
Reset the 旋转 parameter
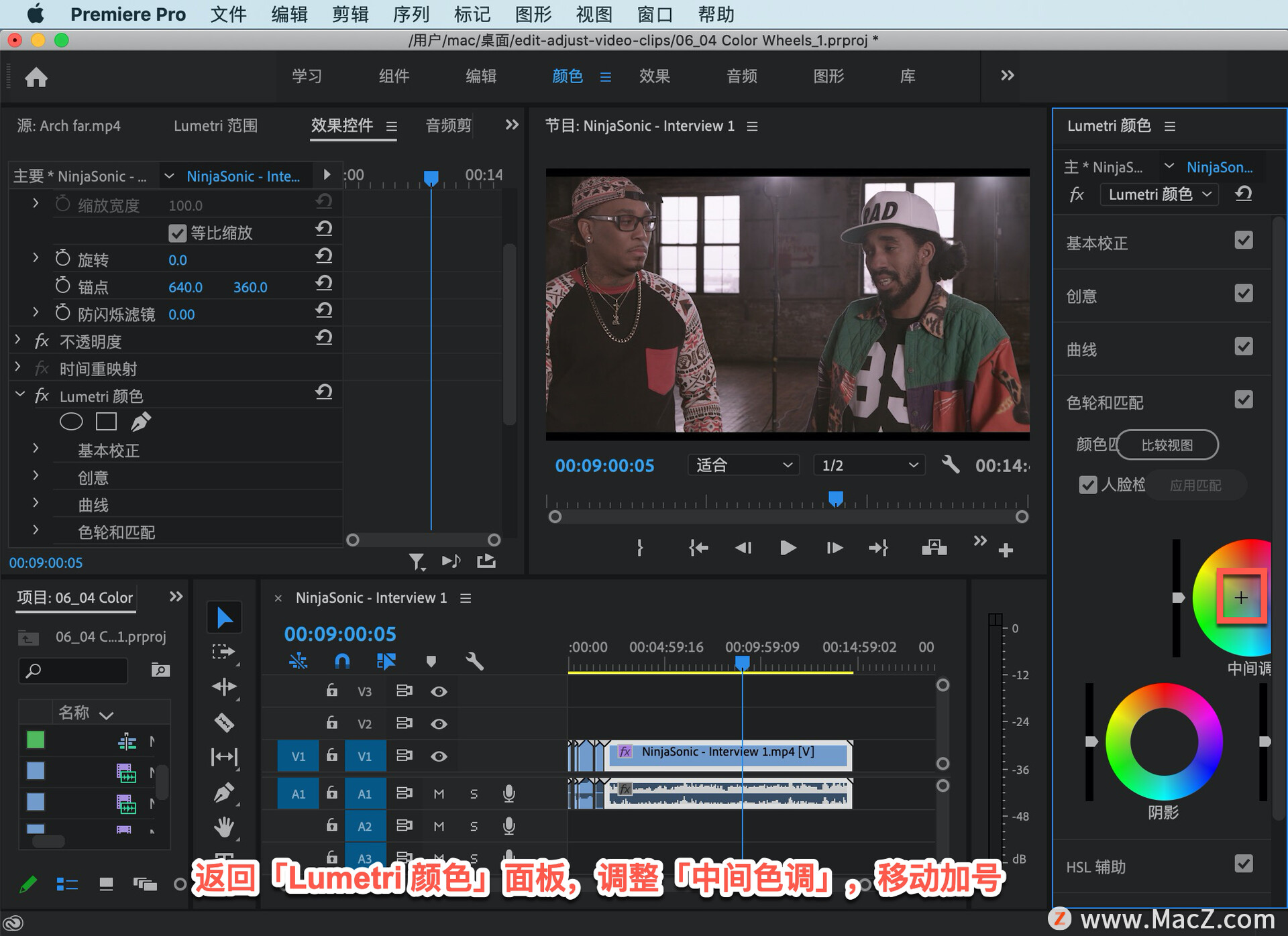pos(323,256)
